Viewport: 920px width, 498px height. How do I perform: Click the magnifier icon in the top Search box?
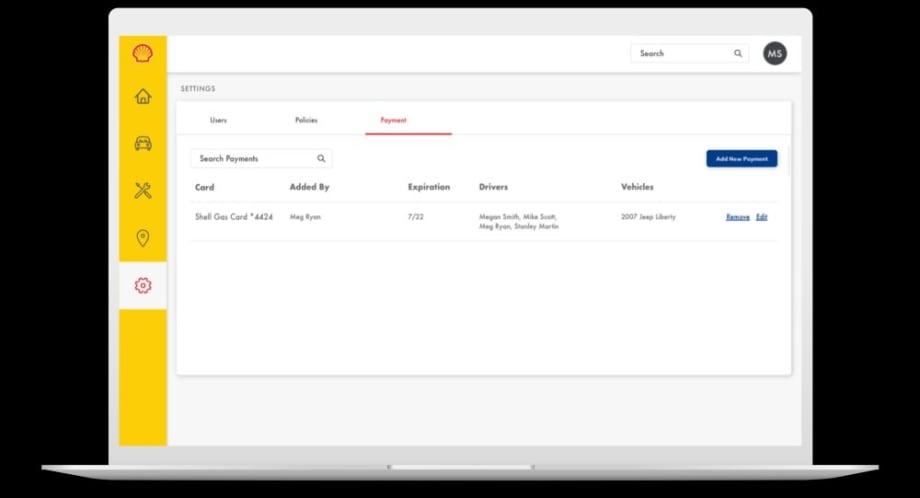coord(738,53)
